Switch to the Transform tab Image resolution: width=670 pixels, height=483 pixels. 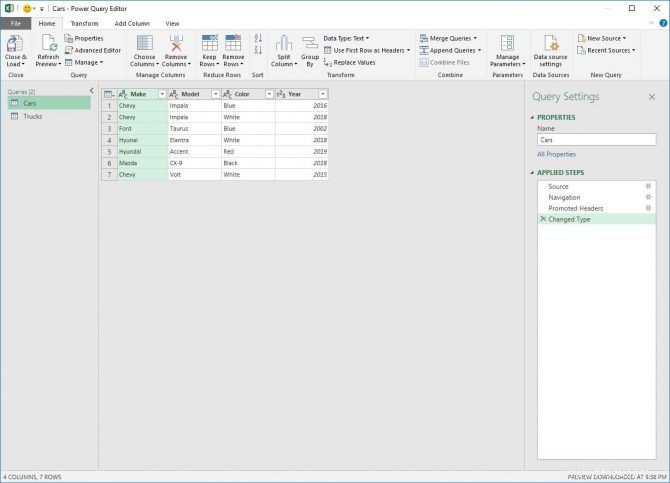click(84, 24)
